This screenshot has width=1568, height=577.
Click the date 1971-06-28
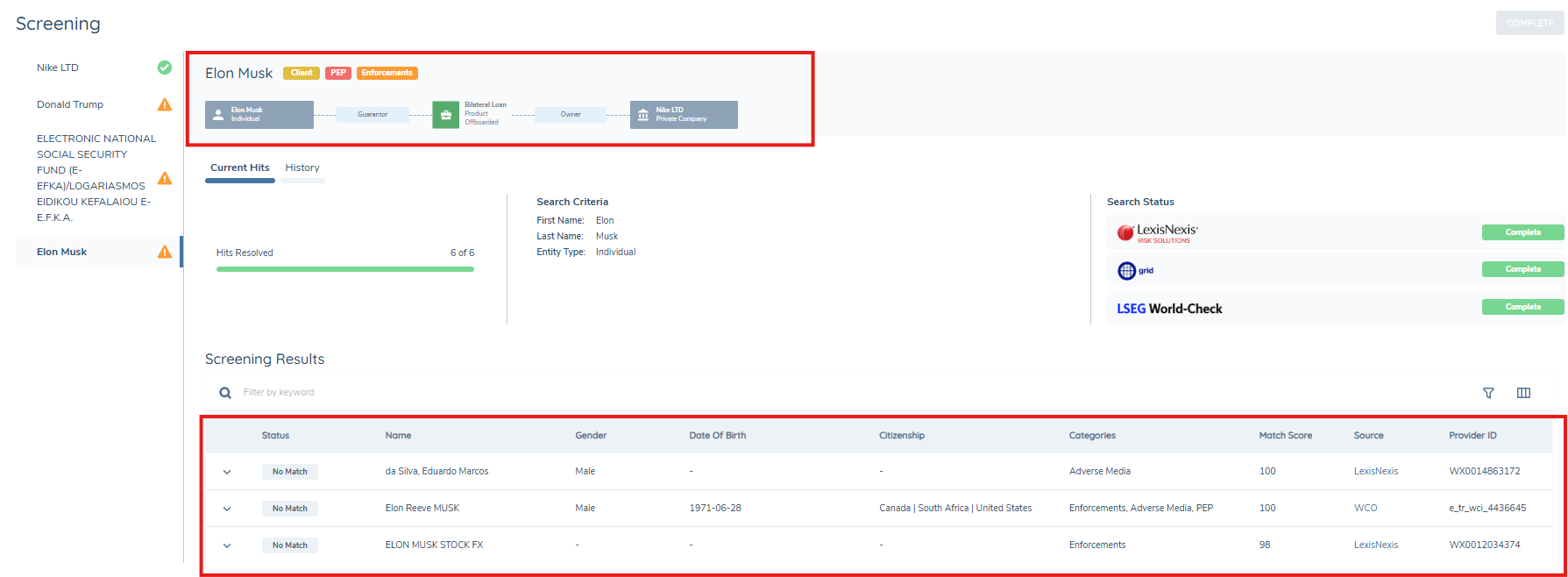coord(715,509)
